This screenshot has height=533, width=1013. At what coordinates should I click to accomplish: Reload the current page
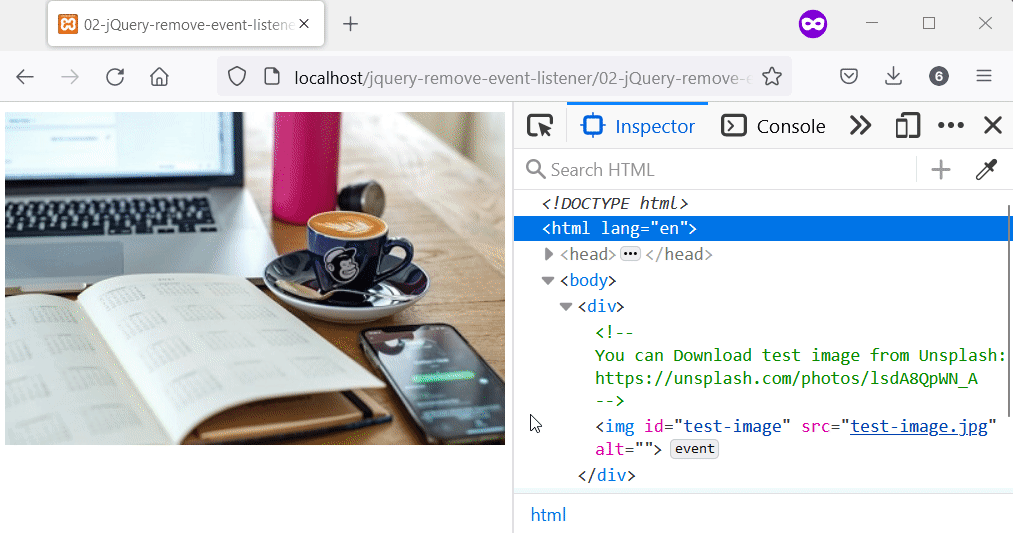click(115, 77)
